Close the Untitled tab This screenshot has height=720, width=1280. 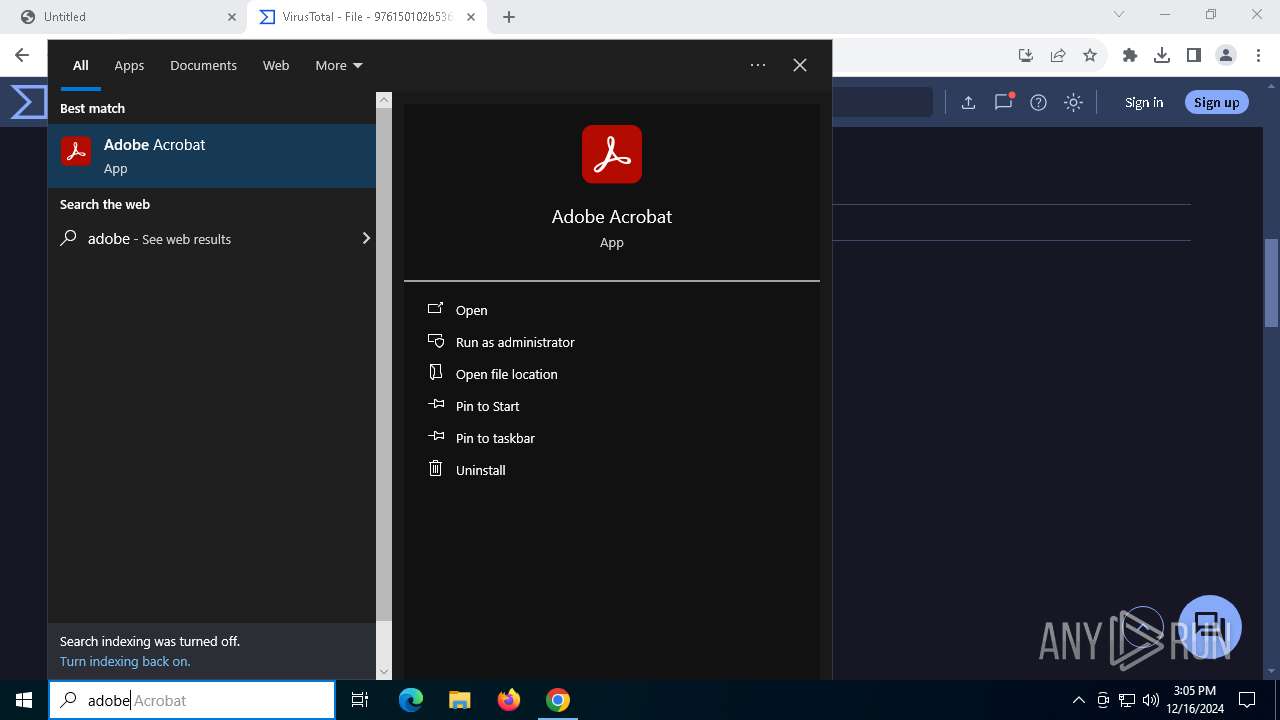coord(232,17)
